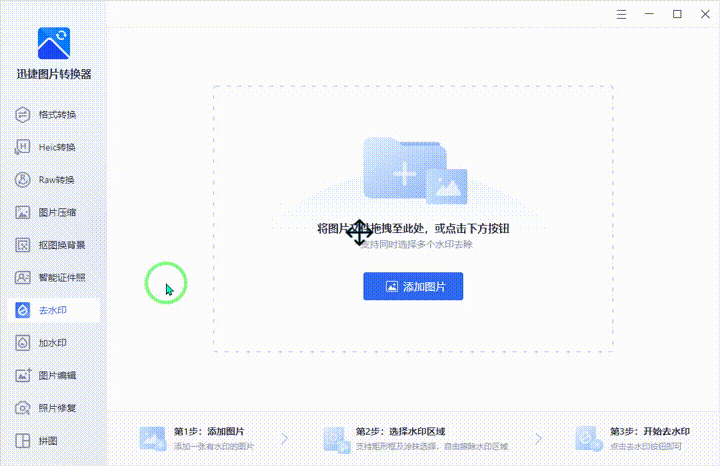Select the Raw转换 label in sidebar
Screen dimensions: 720x466
[56, 180]
